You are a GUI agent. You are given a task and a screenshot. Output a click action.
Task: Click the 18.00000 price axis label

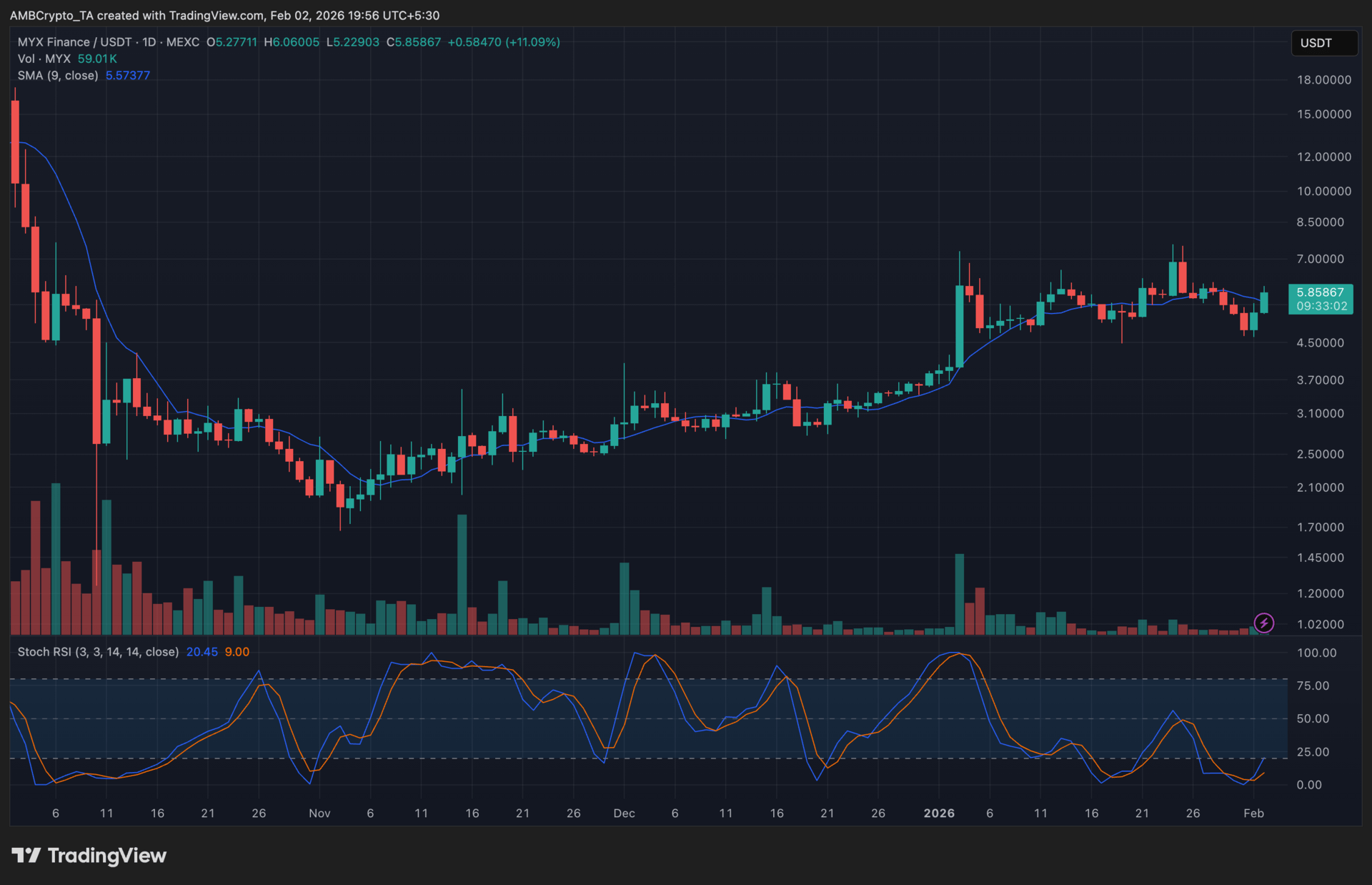pyautogui.click(x=1323, y=80)
